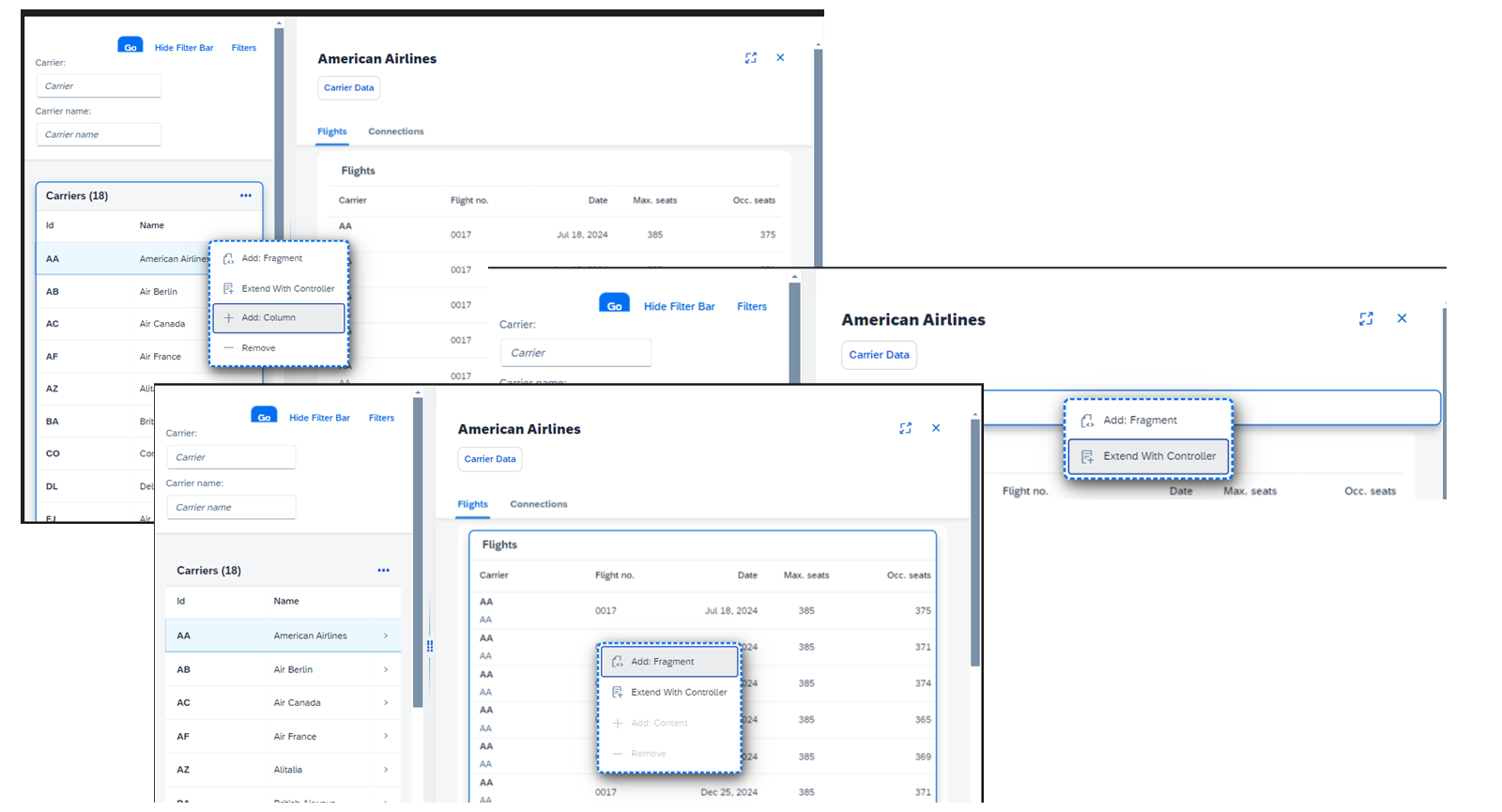Open Filters in bottom window
The image size is (1502, 812).
(382, 418)
